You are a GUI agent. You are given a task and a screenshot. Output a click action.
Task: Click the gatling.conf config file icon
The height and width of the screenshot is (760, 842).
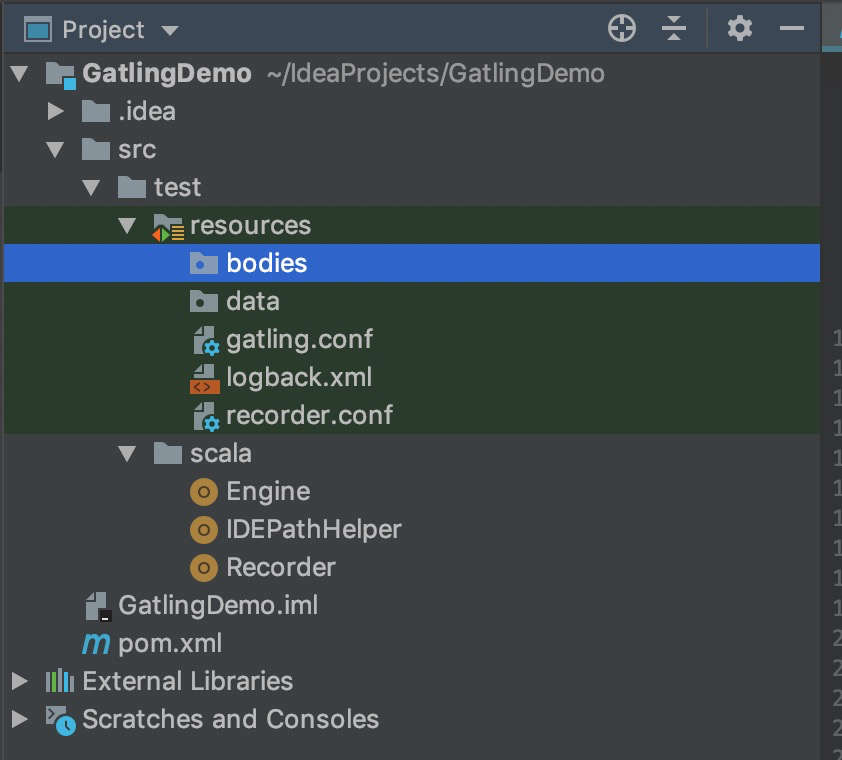point(206,340)
